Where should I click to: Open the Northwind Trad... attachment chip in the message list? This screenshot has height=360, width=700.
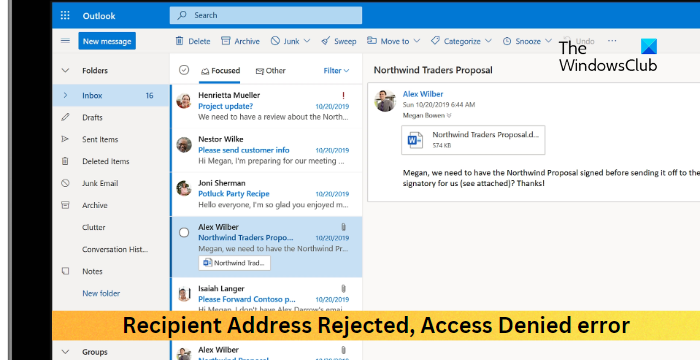[x=234, y=263]
